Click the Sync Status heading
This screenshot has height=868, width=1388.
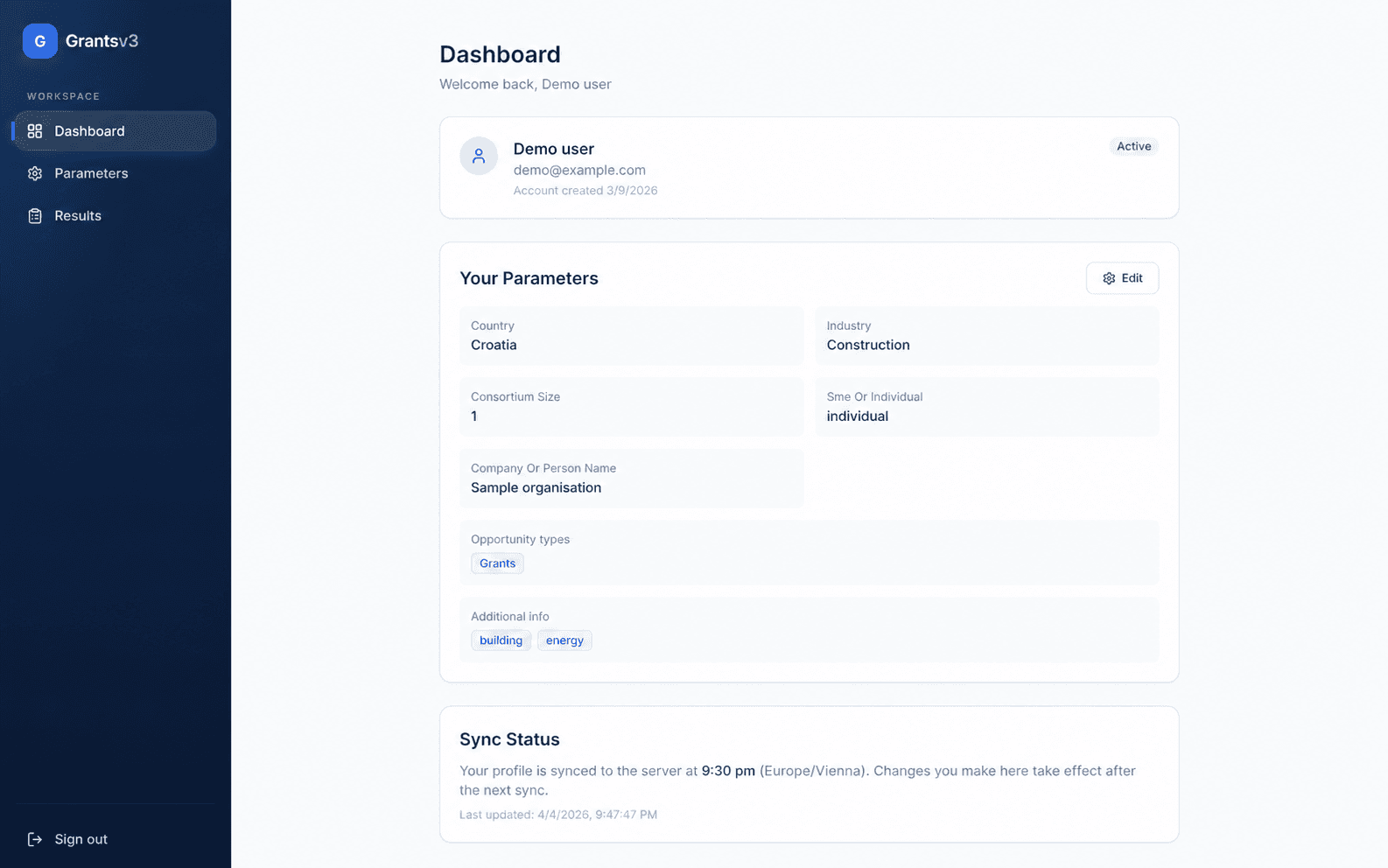(x=509, y=739)
